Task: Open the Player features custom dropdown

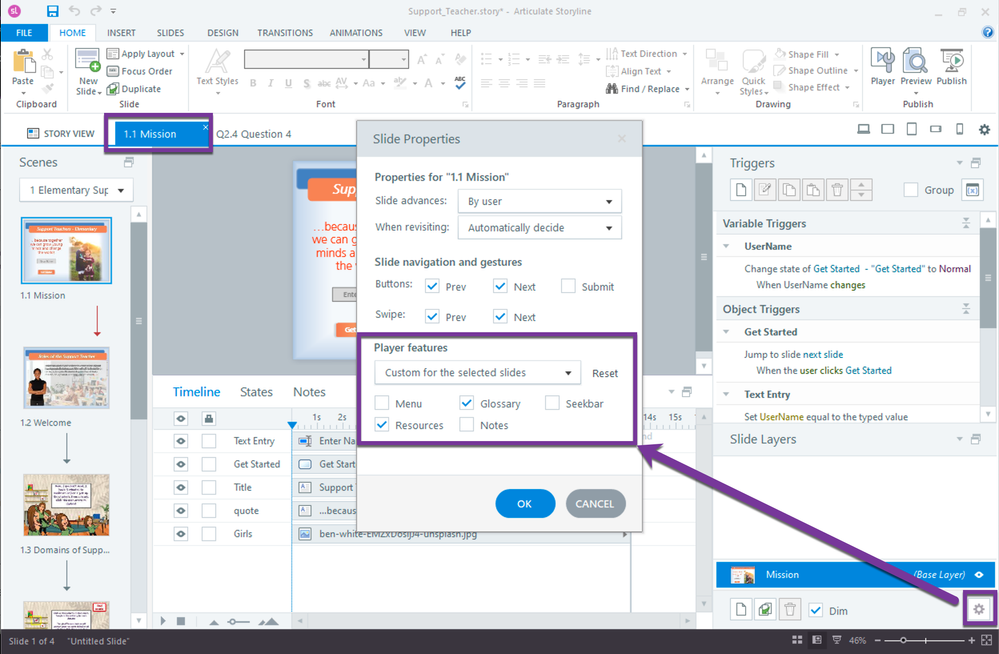Action: coord(477,373)
